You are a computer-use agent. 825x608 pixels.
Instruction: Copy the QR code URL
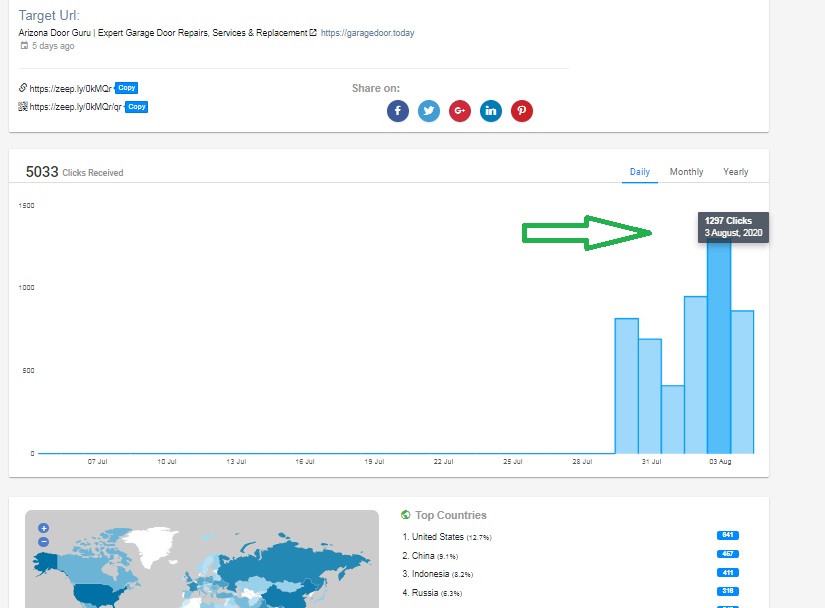click(x=137, y=107)
